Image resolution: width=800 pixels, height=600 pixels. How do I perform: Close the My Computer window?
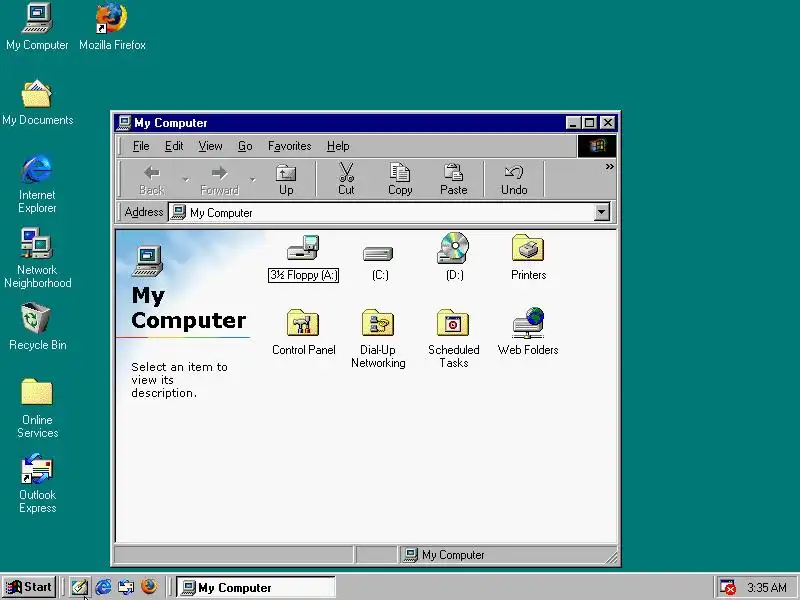608,122
